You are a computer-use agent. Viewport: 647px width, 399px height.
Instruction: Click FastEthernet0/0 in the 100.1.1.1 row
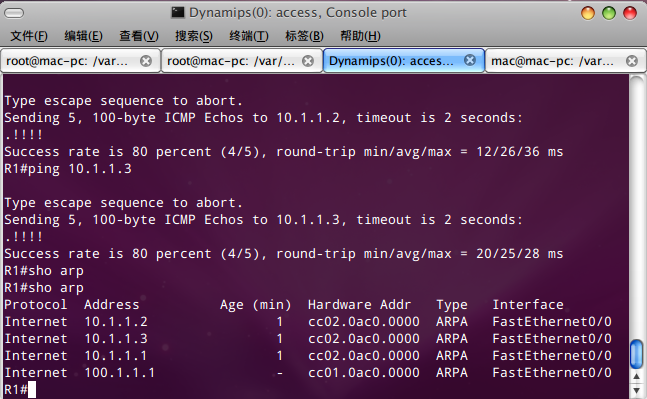pos(552,373)
